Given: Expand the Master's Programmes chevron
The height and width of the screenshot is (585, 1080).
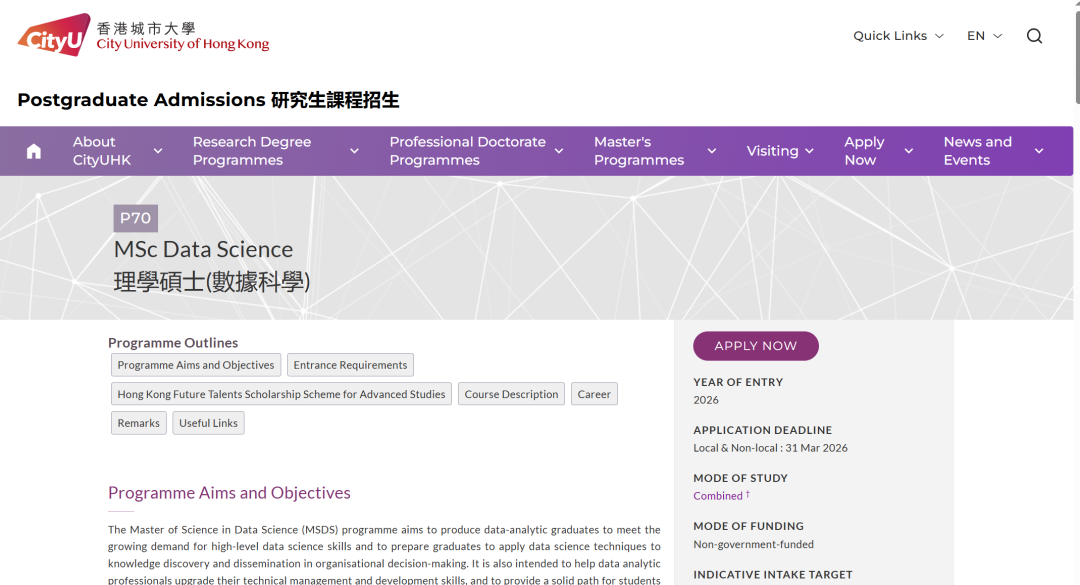Looking at the screenshot, I should 712,151.
